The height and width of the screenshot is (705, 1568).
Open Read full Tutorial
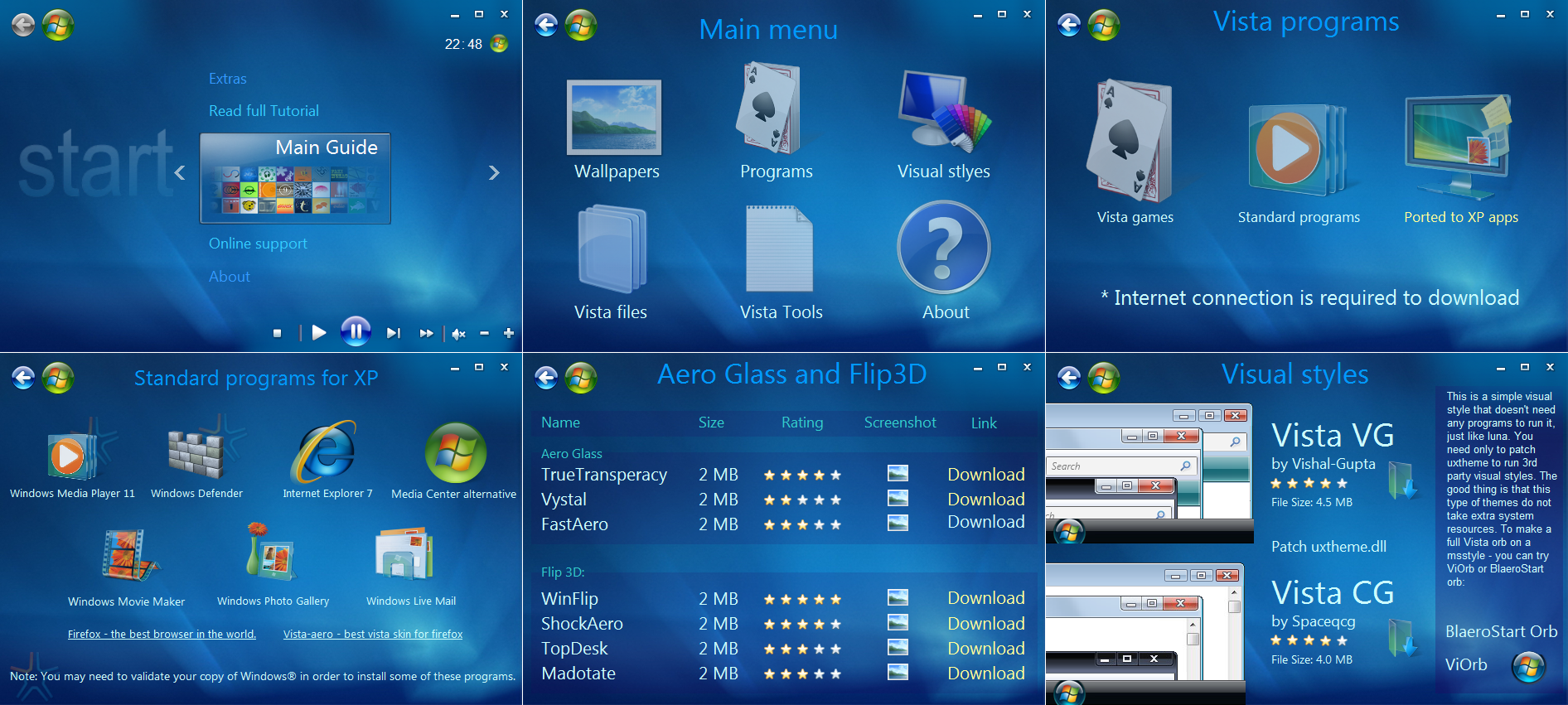[264, 111]
